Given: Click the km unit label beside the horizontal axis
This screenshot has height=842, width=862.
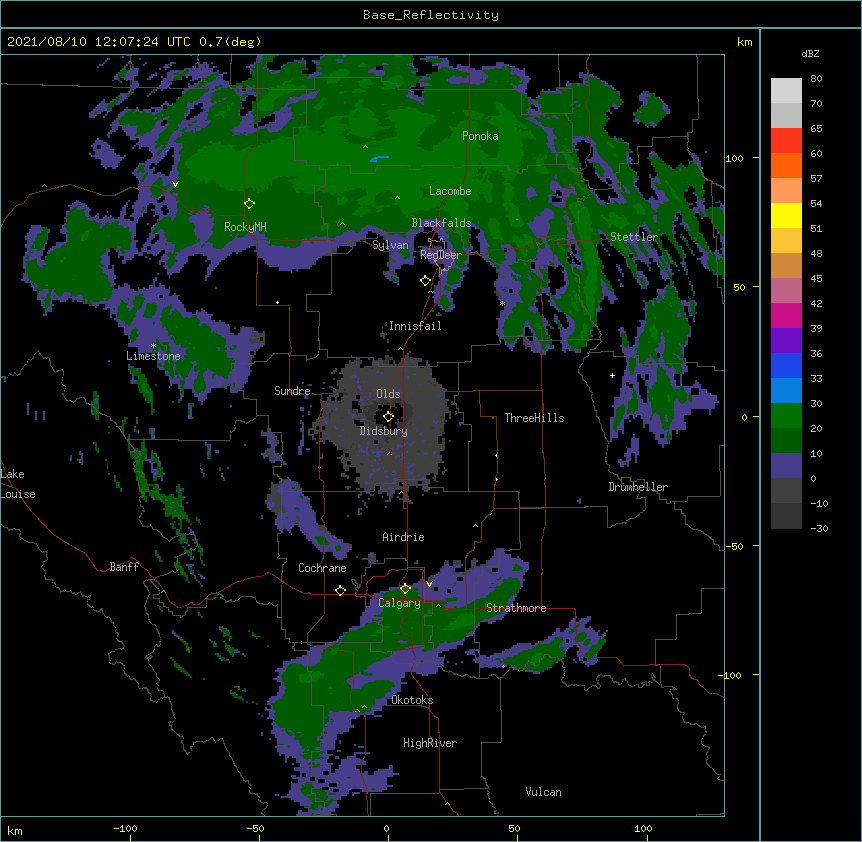Looking at the screenshot, I should pyautogui.click(x=15, y=831).
